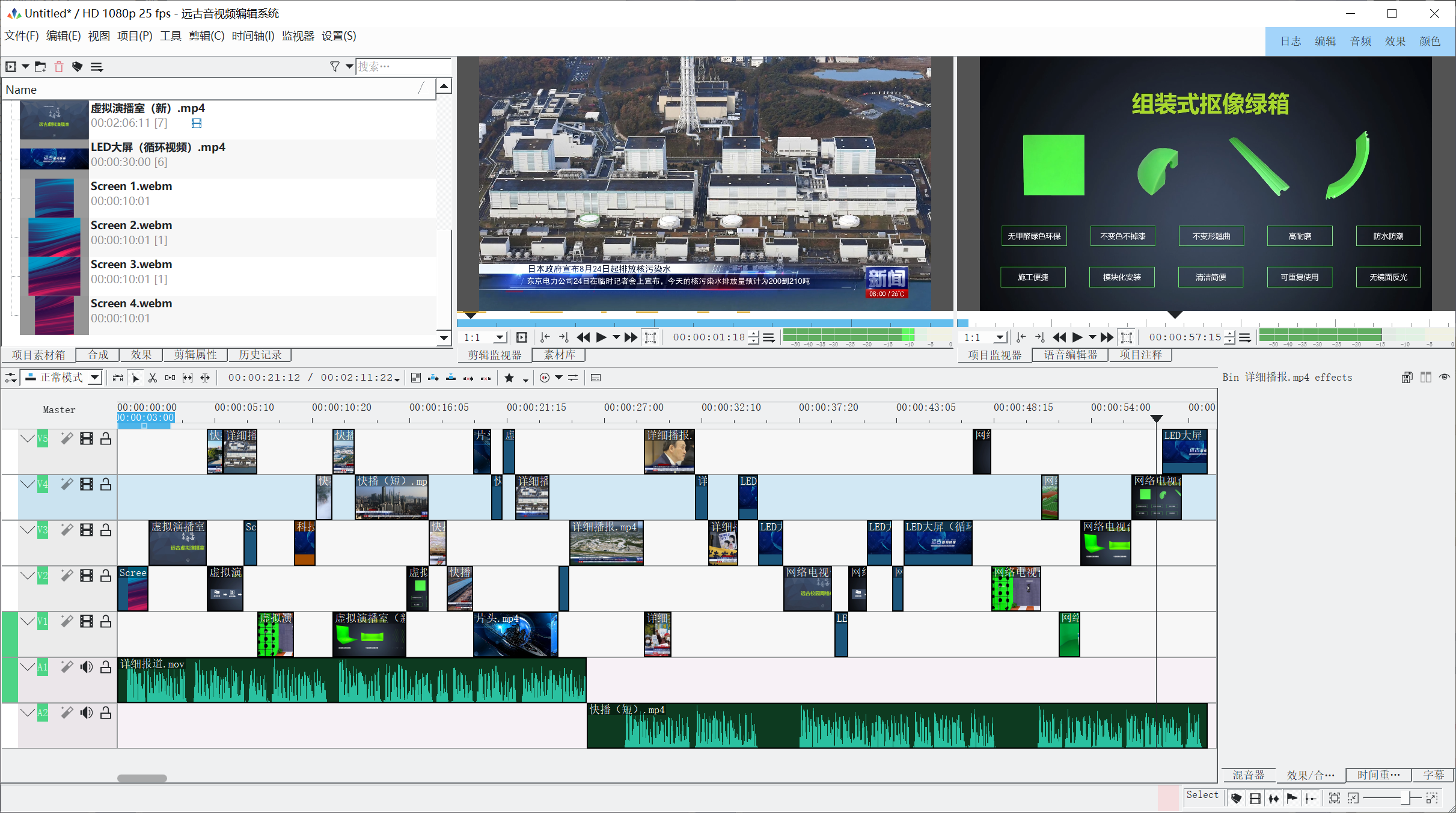The height and width of the screenshot is (813, 1456).
Task: Click the timeline preview render icon
Action: 545,378
